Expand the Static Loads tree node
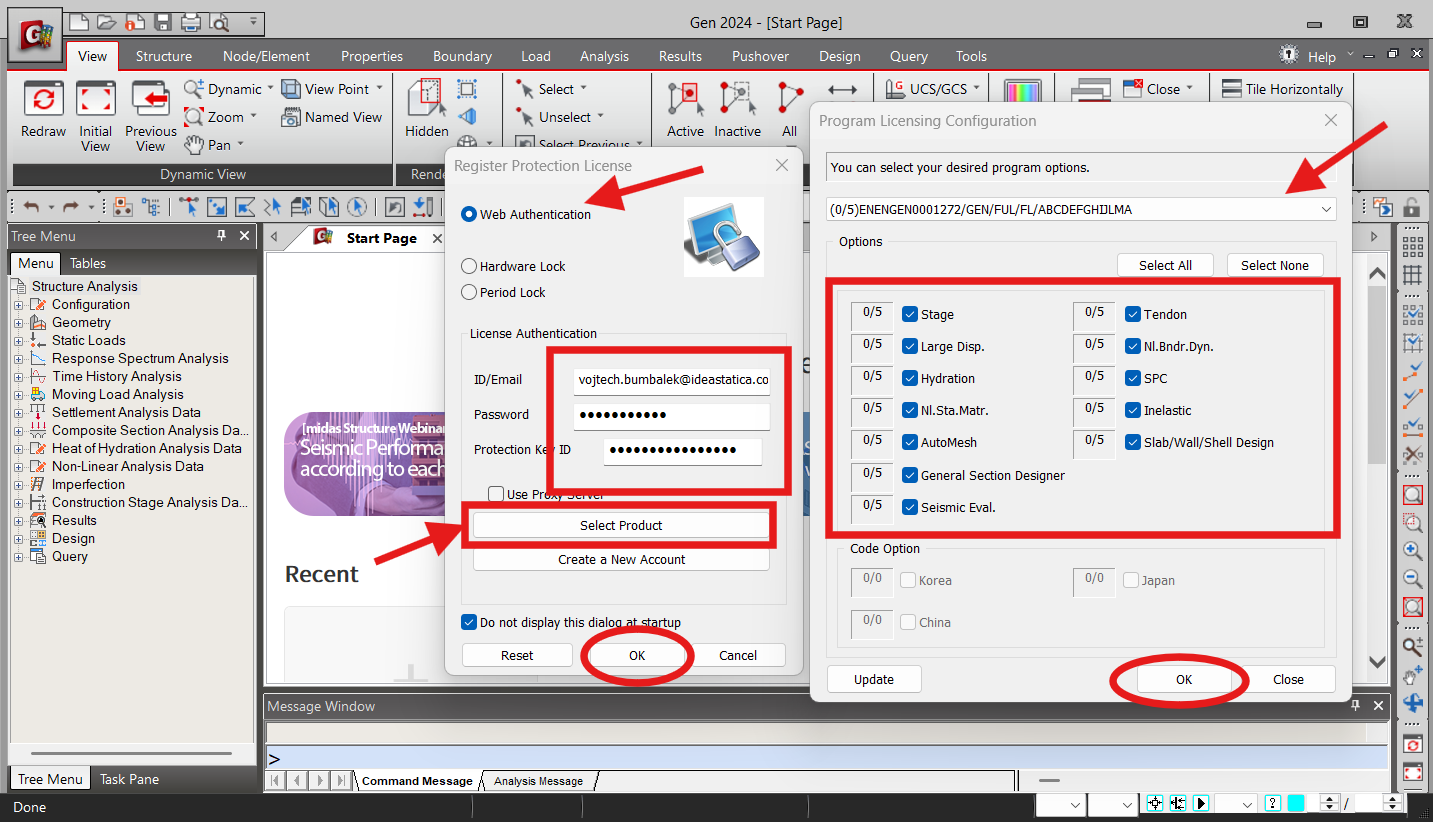 [x=18, y=341]
